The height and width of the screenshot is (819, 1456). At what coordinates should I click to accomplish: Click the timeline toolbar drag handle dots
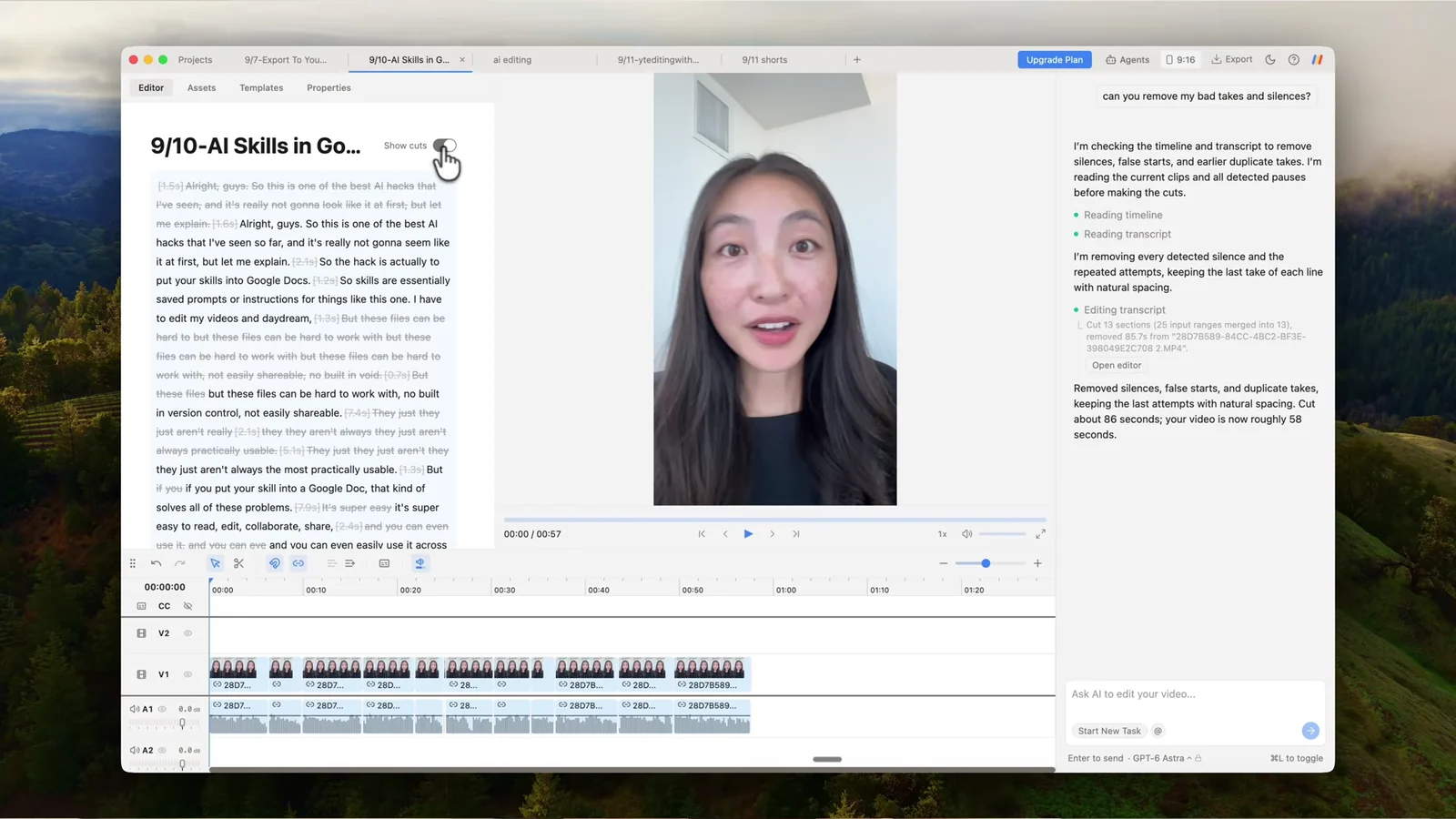133,563
